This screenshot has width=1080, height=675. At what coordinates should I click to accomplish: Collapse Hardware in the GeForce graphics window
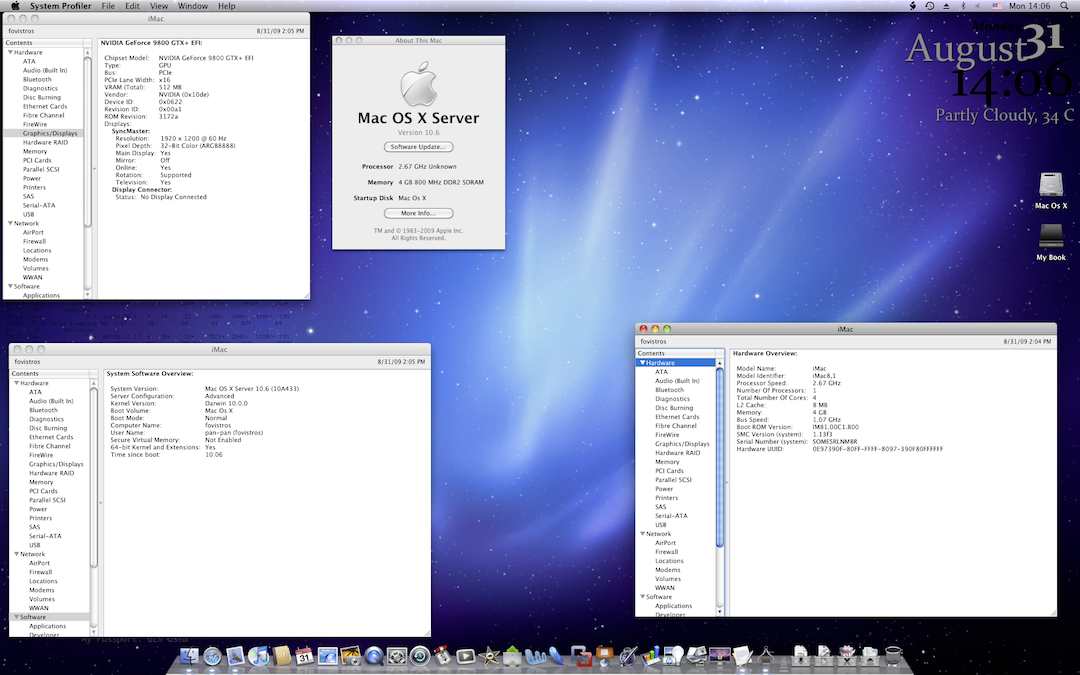(10, 52)
